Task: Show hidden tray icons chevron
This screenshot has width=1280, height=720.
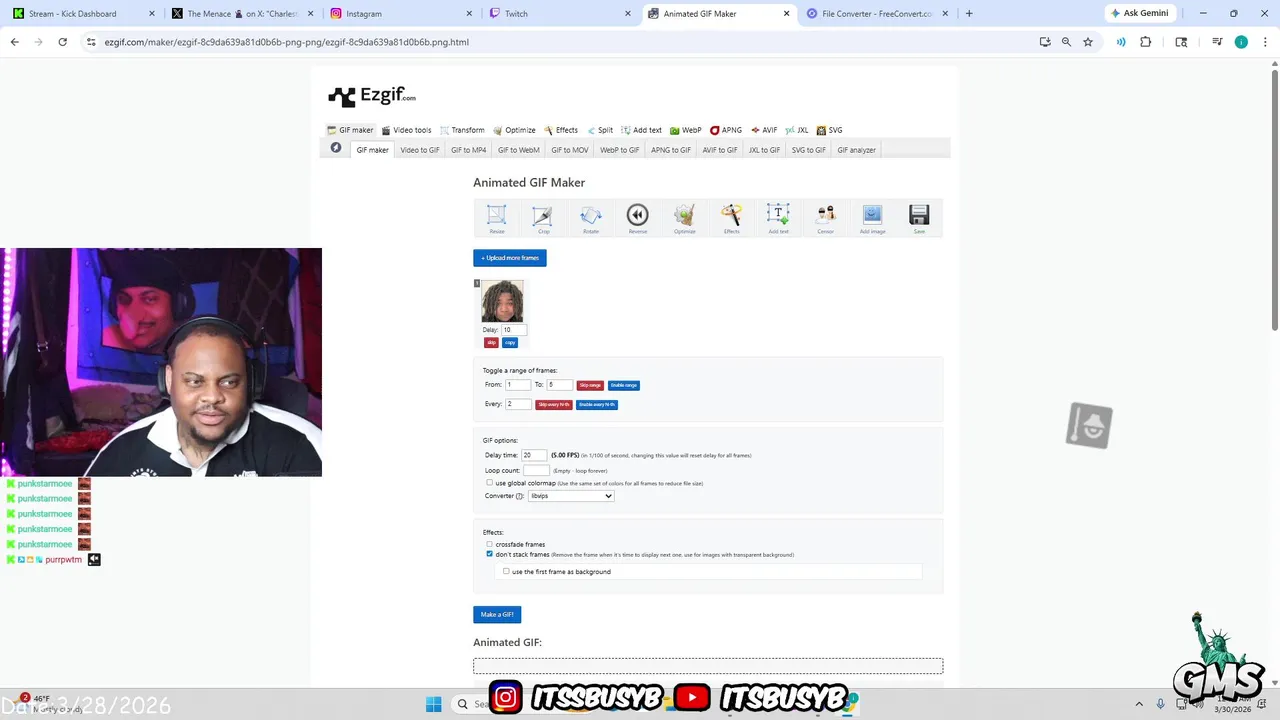Action: (x=1138, y=704)
